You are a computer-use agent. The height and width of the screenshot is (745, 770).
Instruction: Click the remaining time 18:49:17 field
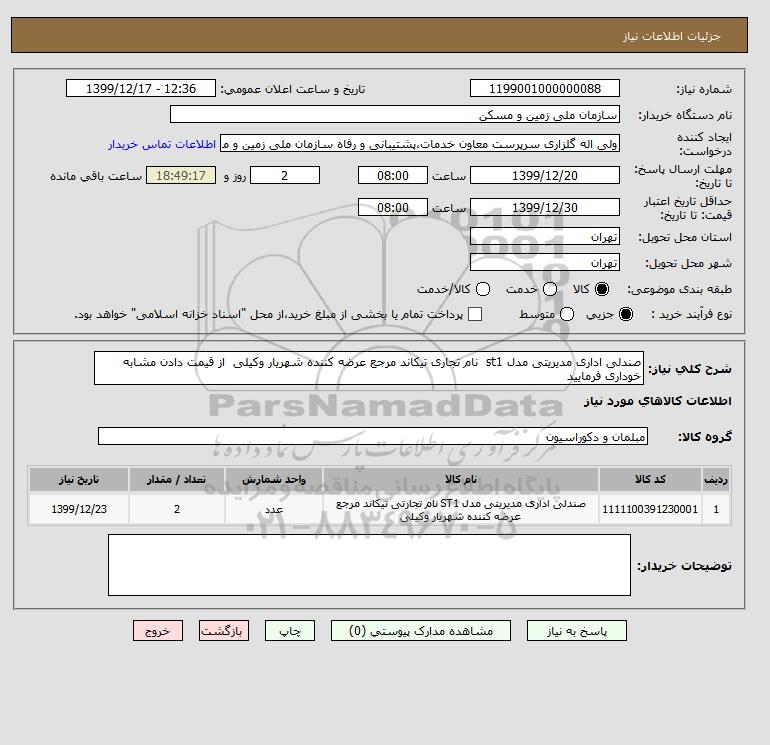(181, 175)
